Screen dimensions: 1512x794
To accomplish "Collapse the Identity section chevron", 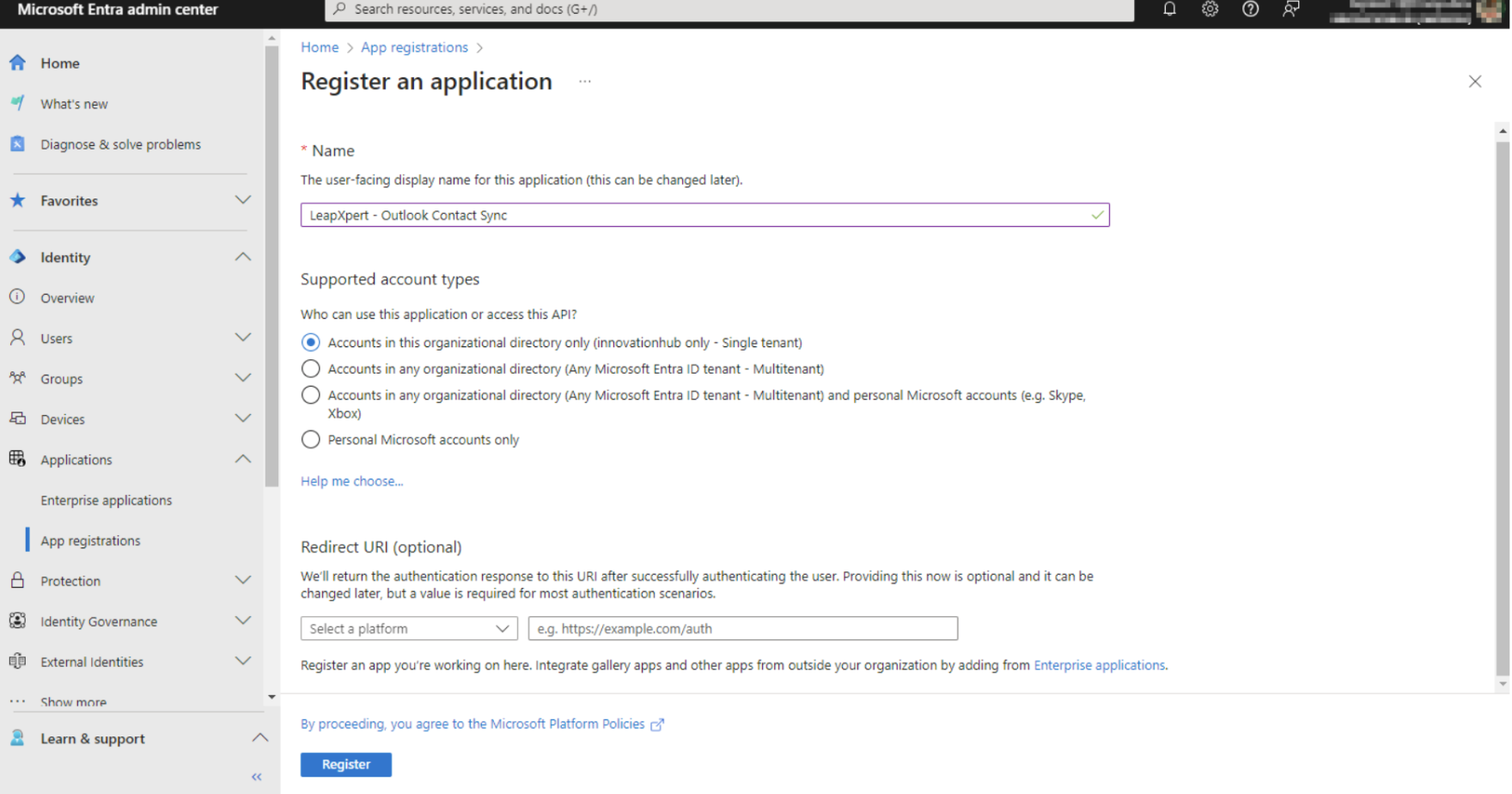I will point(243,257).
